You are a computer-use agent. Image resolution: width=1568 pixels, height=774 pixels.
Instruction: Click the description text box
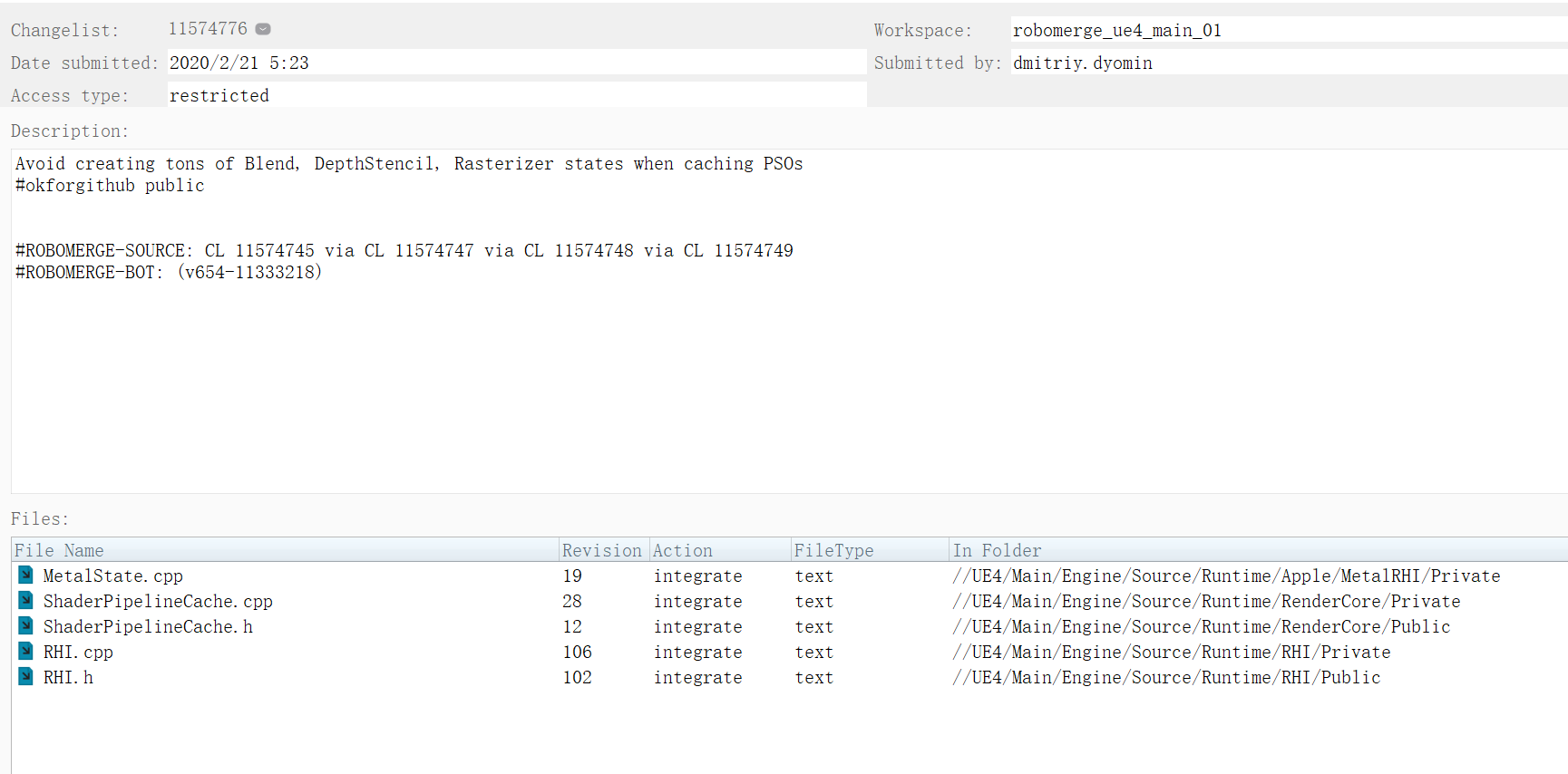[x=789, y=321]
